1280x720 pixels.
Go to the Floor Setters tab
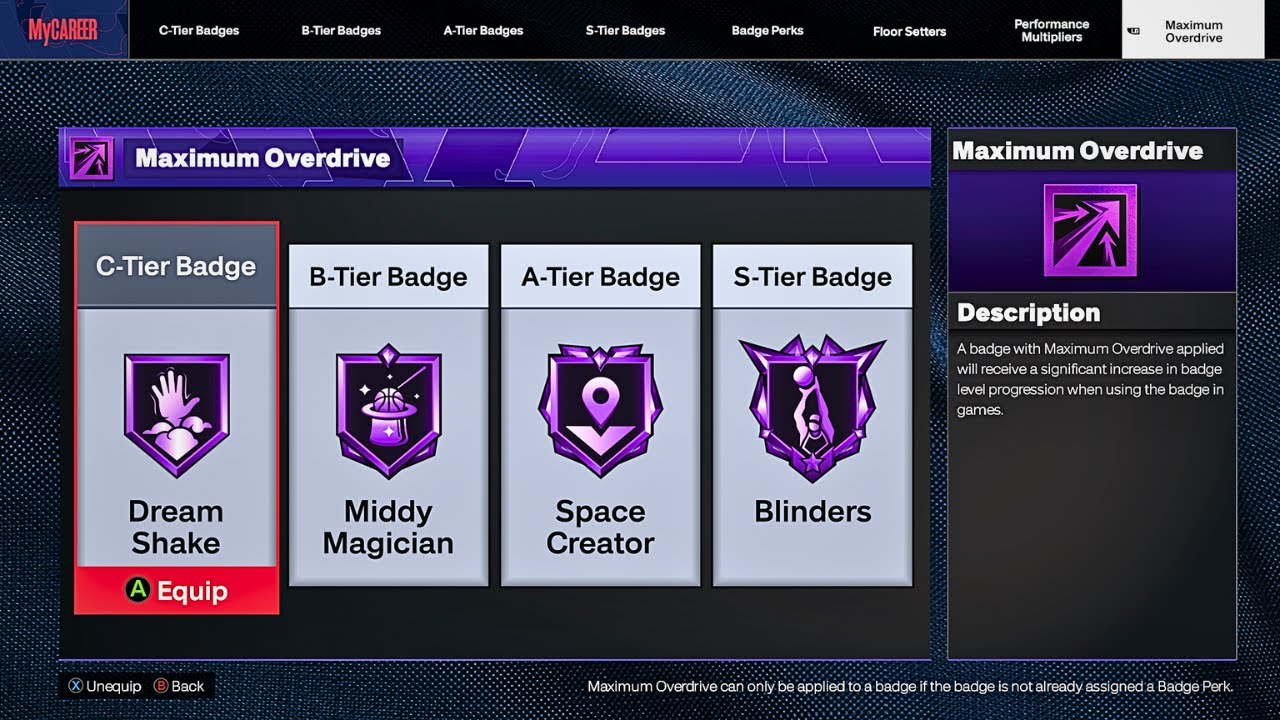pyautogui.click(x=909, y=31)
